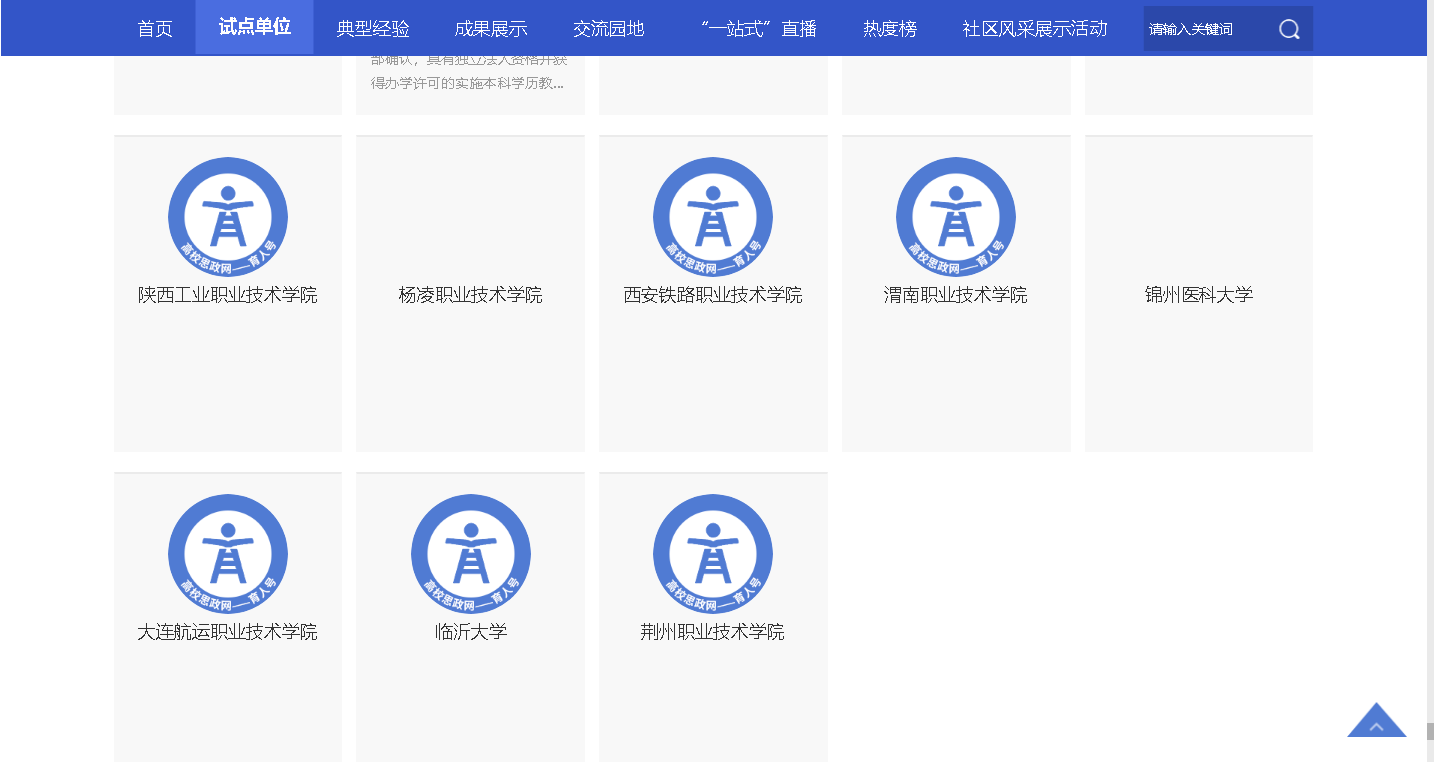The image size is (1434, 762).
Task: Select the 试点单位 navigation tab
Action: (x=255, y=27)
